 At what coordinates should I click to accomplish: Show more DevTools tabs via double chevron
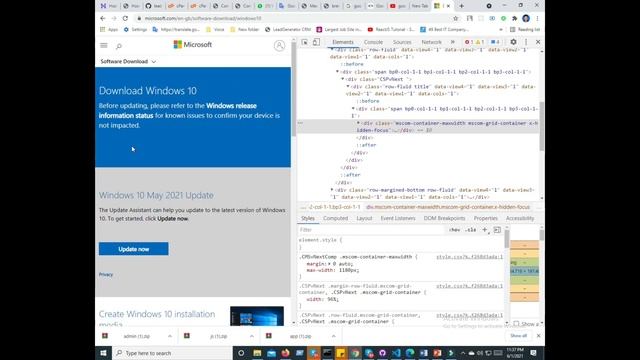click(453, 42)
